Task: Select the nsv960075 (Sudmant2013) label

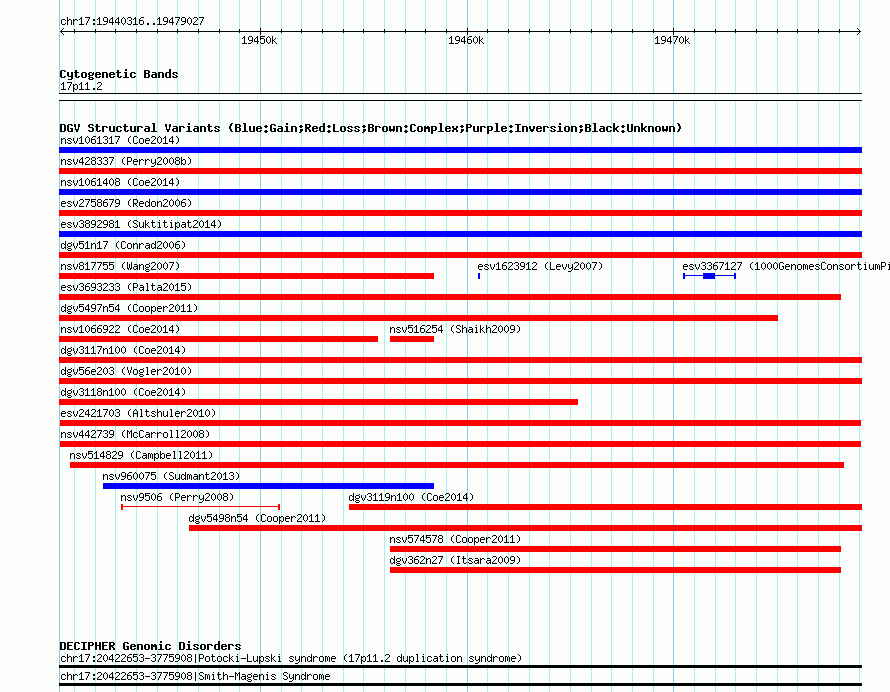Action: (x=171, y=476)
